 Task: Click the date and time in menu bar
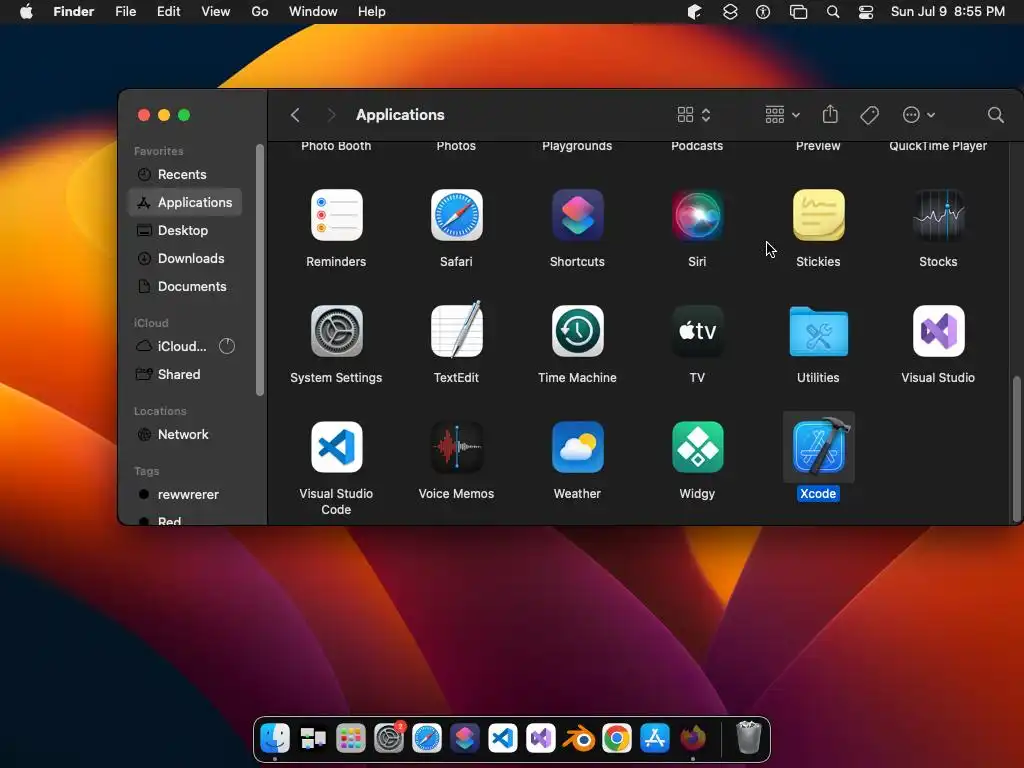point(948,12)
